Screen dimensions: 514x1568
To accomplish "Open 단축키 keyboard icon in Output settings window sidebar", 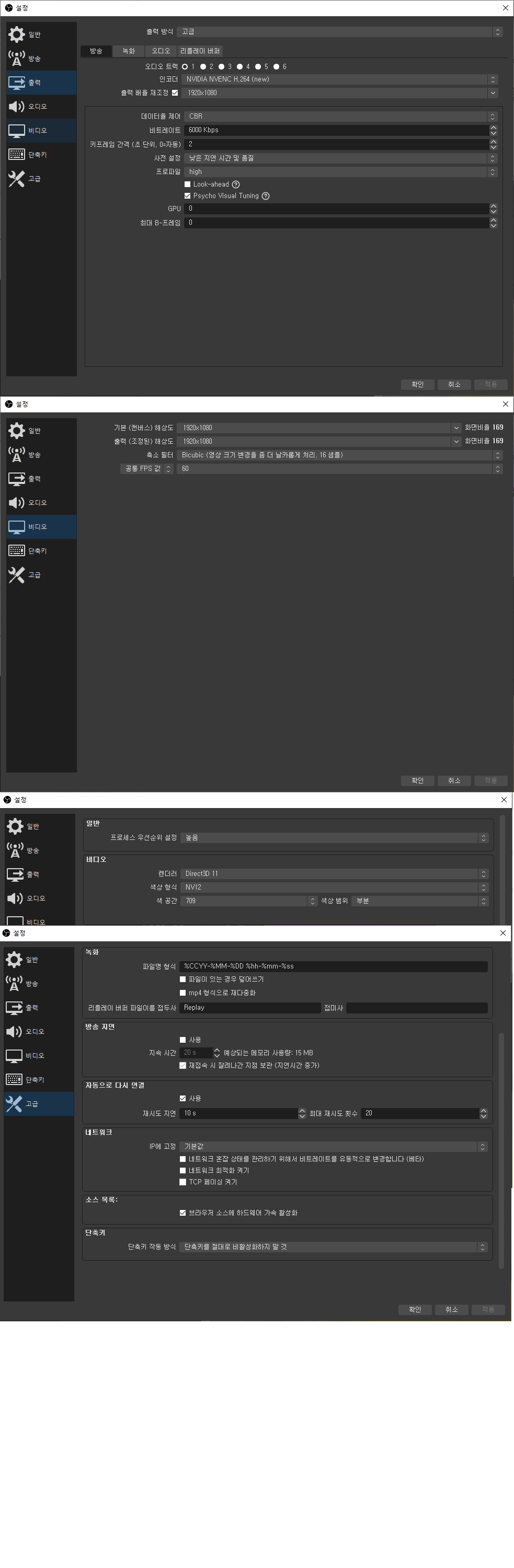I will pyautogui.click(x=16, y=154).
